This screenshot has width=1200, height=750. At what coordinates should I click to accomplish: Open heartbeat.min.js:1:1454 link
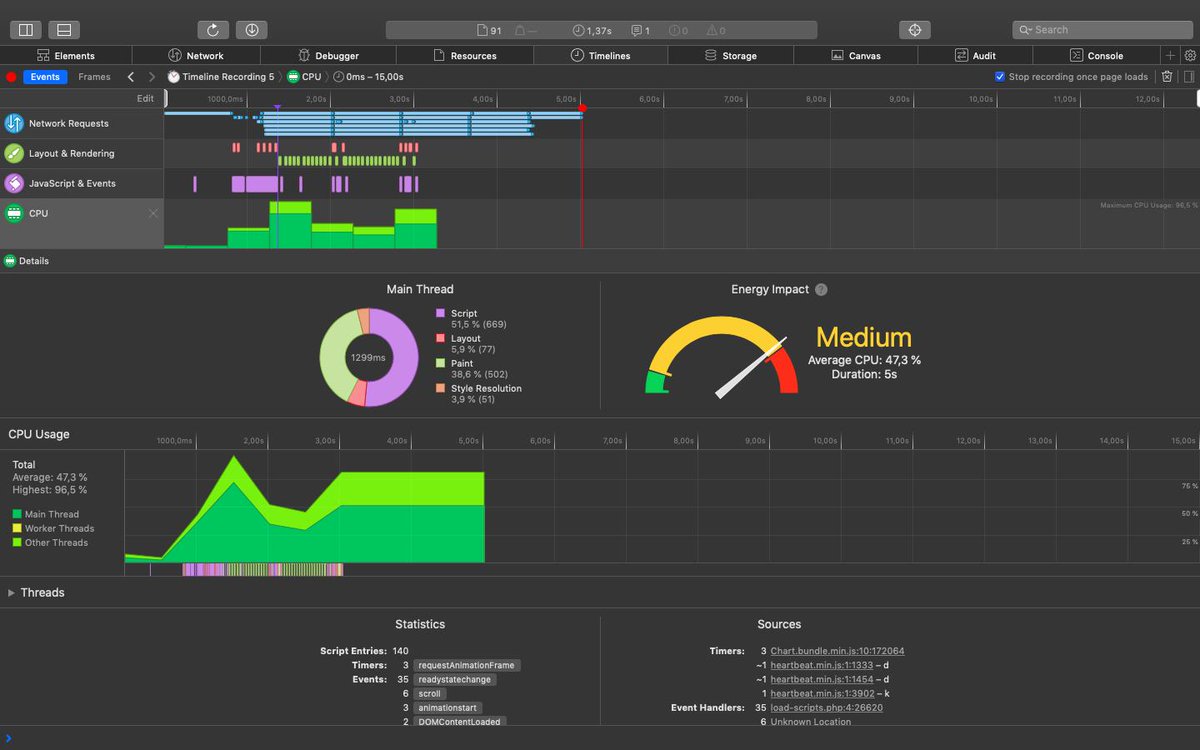point(821,679)
